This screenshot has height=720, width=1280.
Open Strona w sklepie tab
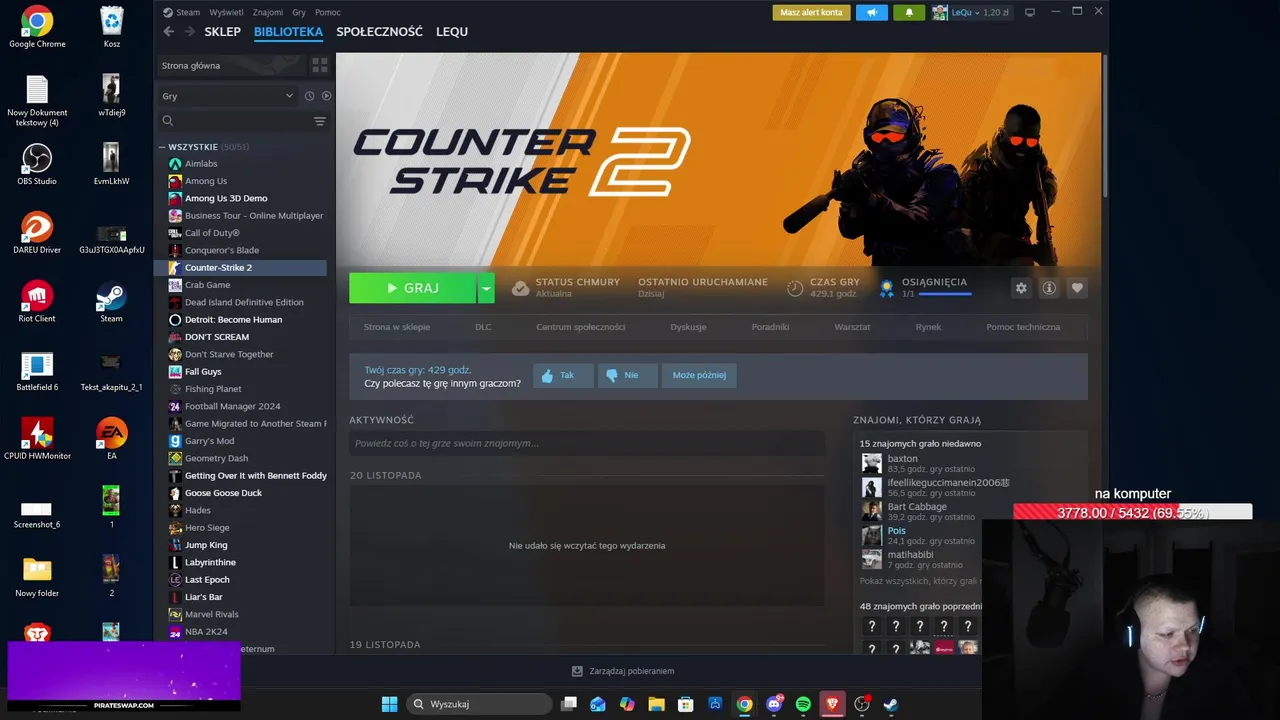(397, 327)
